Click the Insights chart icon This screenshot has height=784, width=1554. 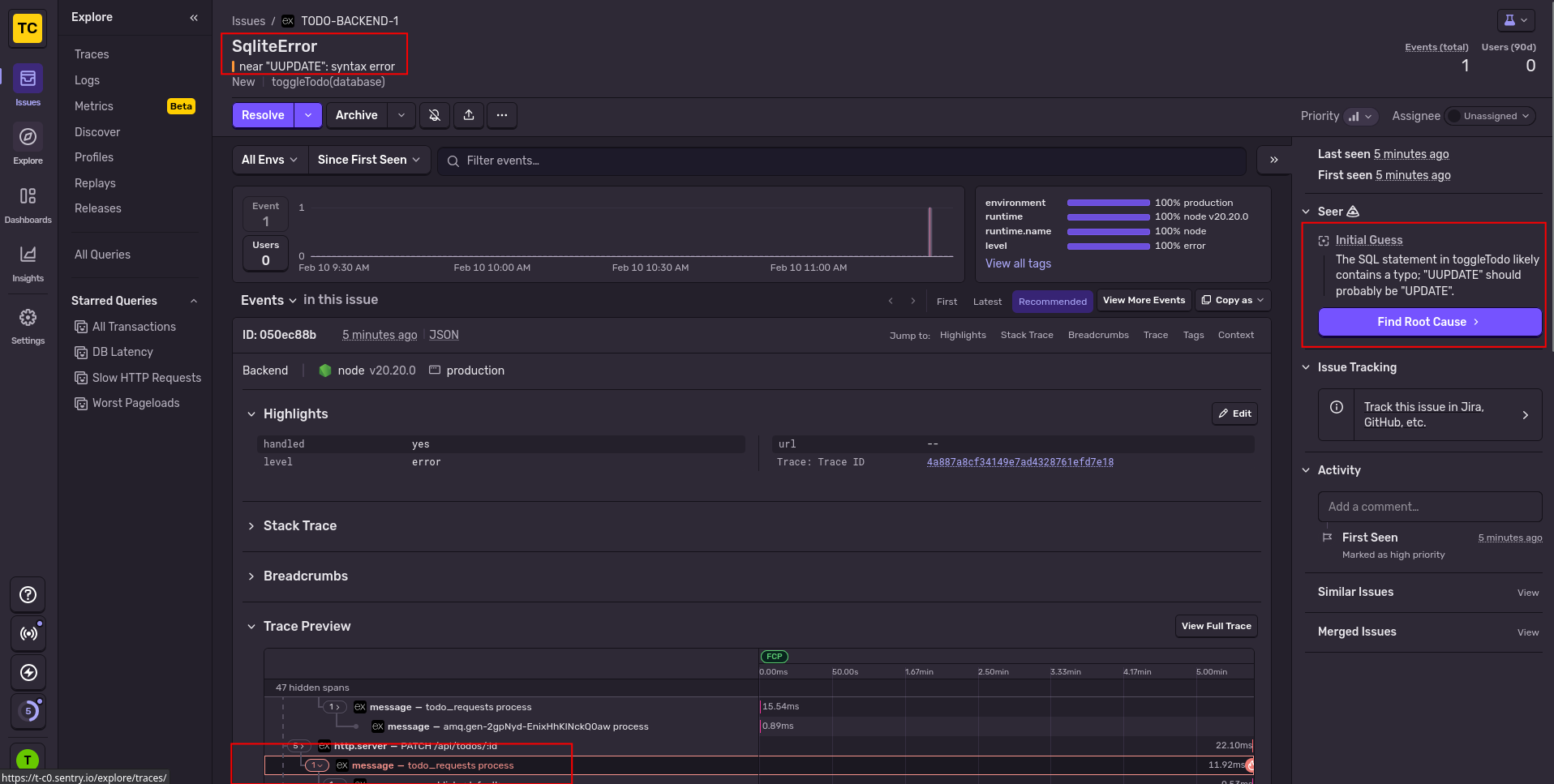(28, 255)
